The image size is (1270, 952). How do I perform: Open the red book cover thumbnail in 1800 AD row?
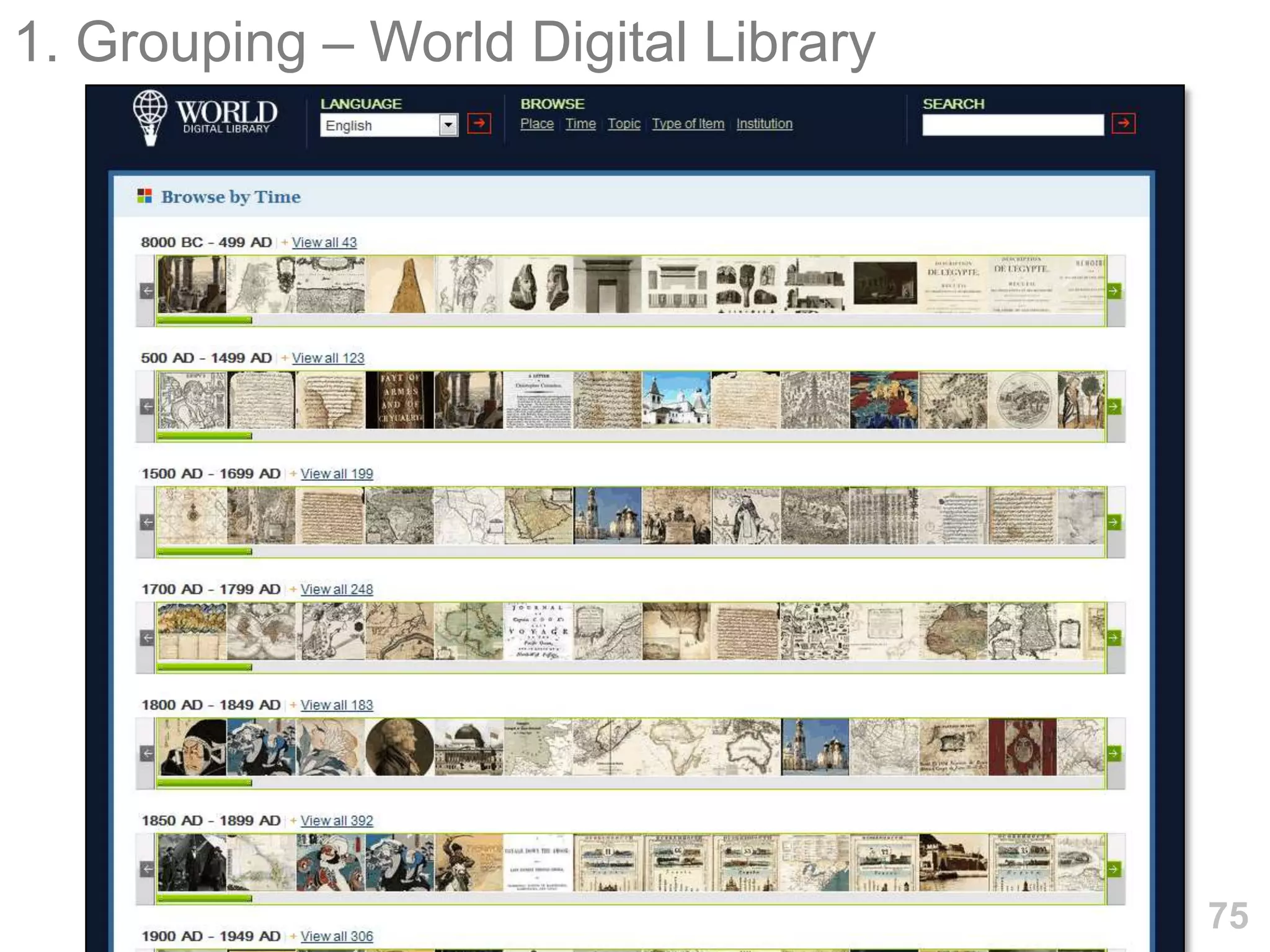tap(1022, 747)
